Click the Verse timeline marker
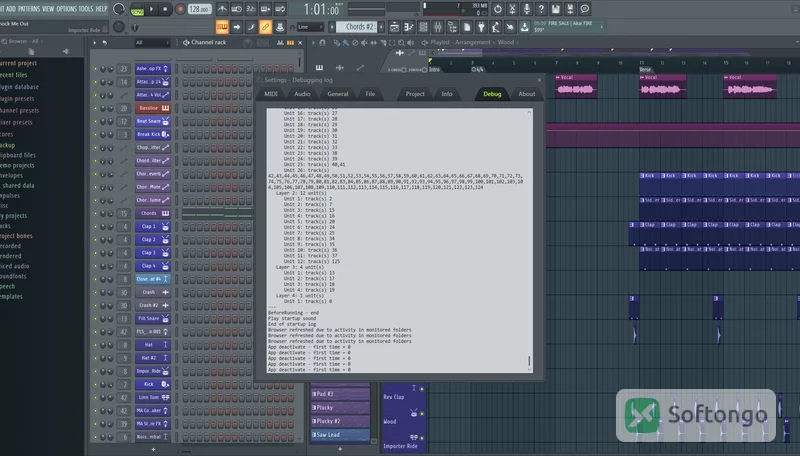 click(x=645, y=70)
